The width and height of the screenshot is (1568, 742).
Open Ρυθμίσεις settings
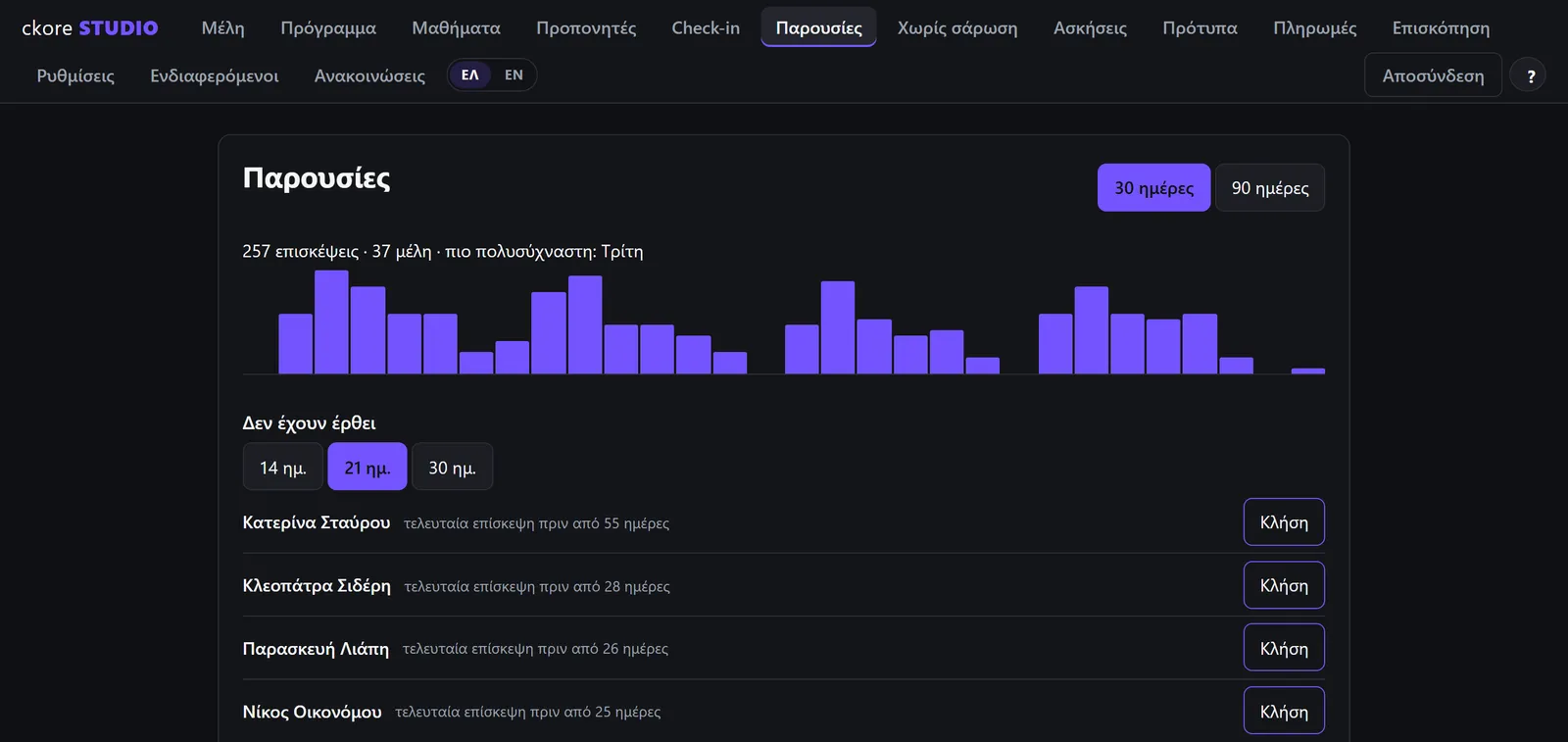coord(75,75)
